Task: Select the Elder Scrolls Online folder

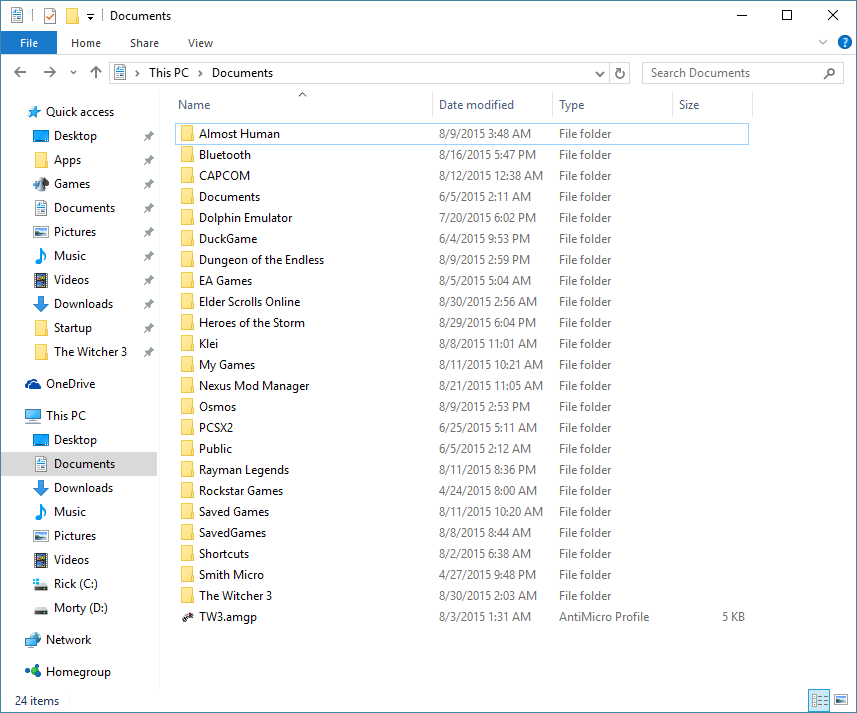Action: point(462,302)
